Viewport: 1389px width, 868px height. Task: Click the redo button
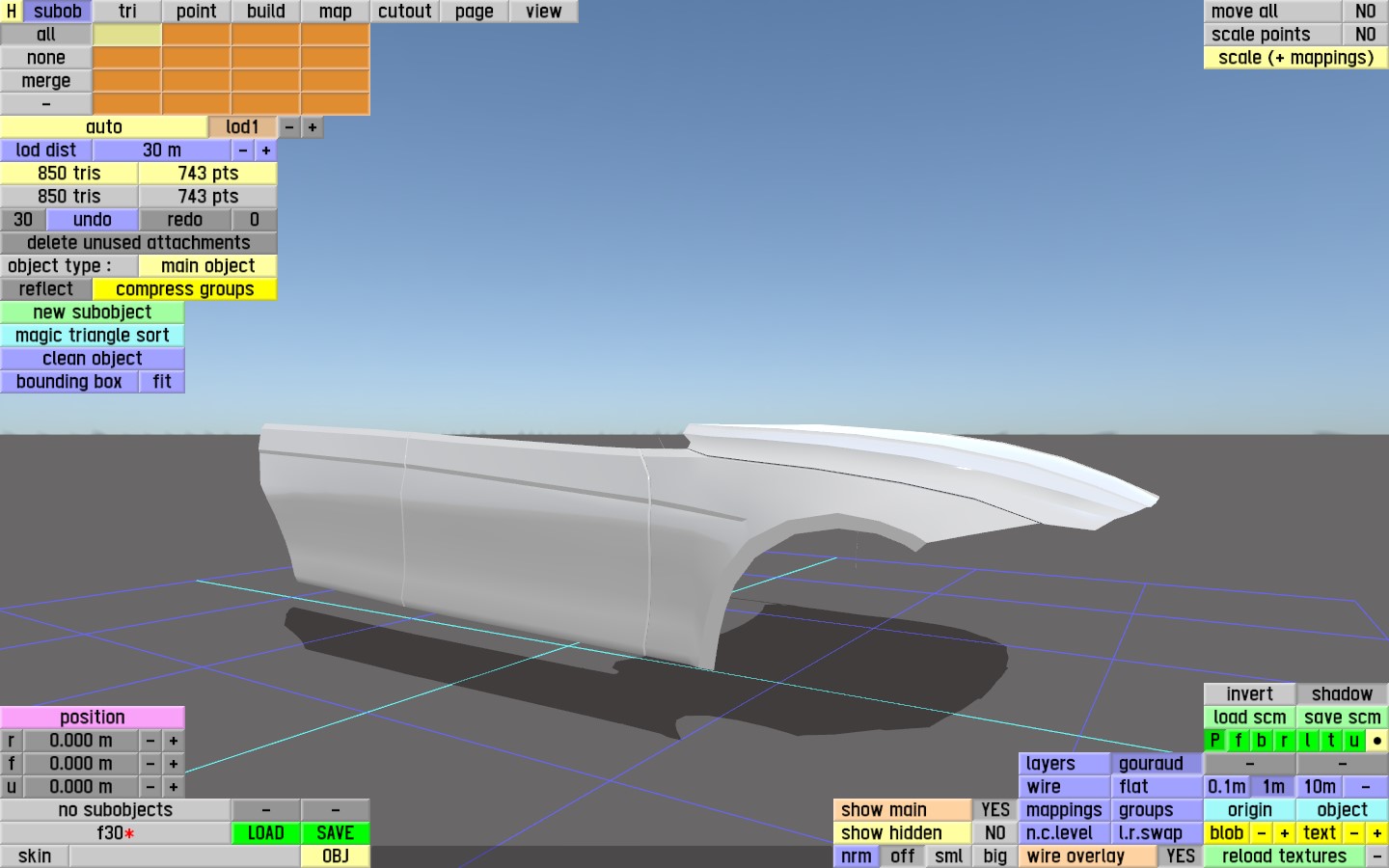[x=184, y=220]
